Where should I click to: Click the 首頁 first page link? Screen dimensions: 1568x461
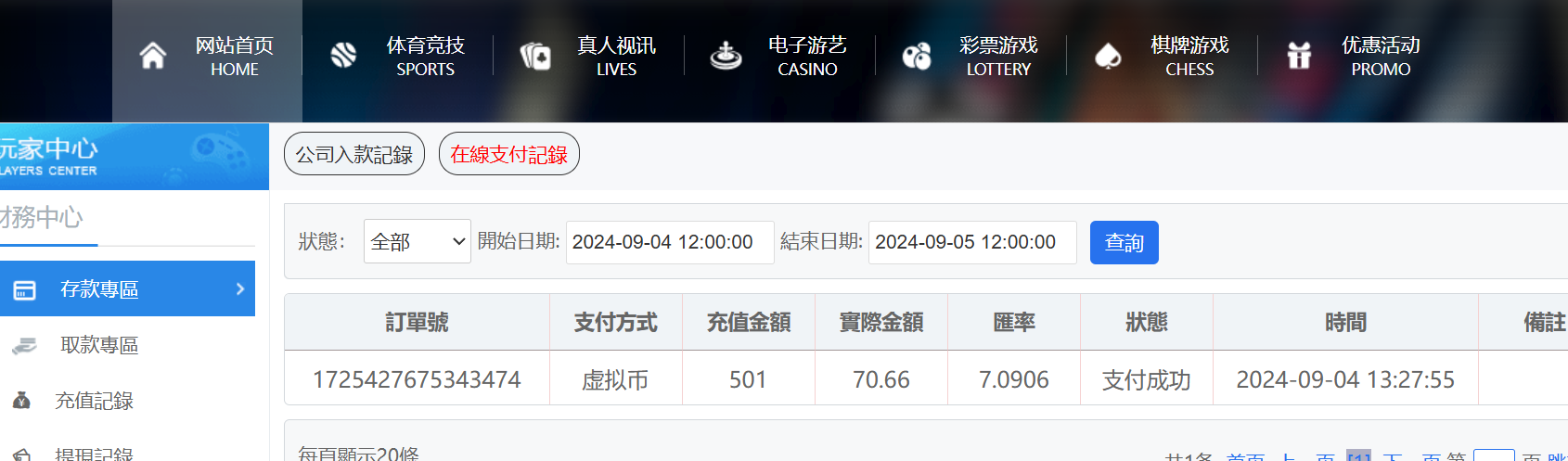1245,456
